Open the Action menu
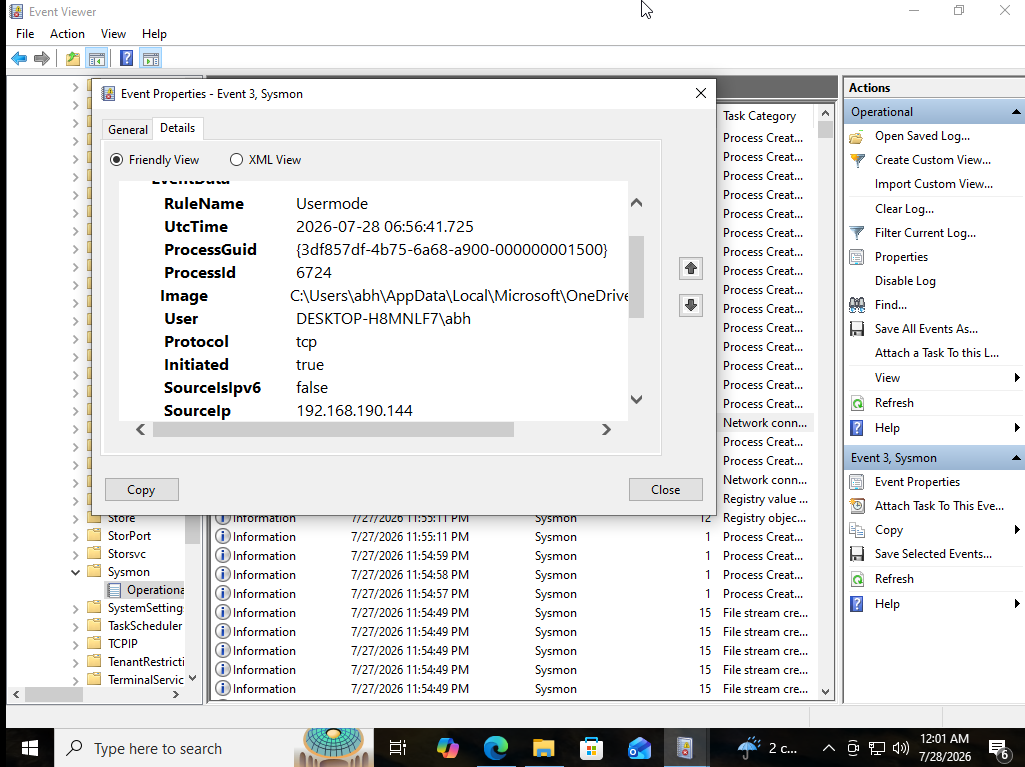This screenshot has width=1025, height=767. click(x=67, y=34)
